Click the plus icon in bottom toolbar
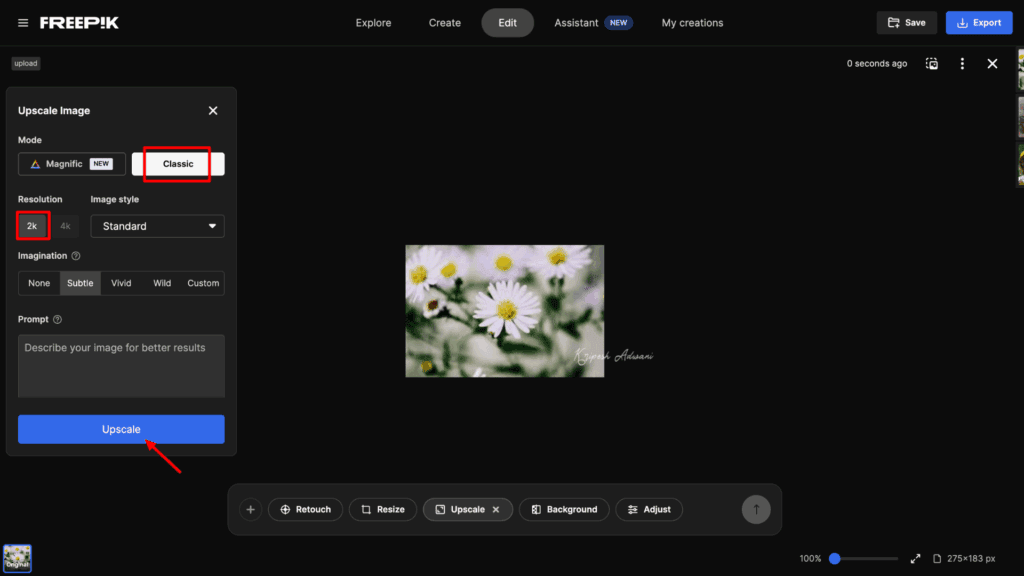The height and width of the screenshot is (576, 1024). 250,510
